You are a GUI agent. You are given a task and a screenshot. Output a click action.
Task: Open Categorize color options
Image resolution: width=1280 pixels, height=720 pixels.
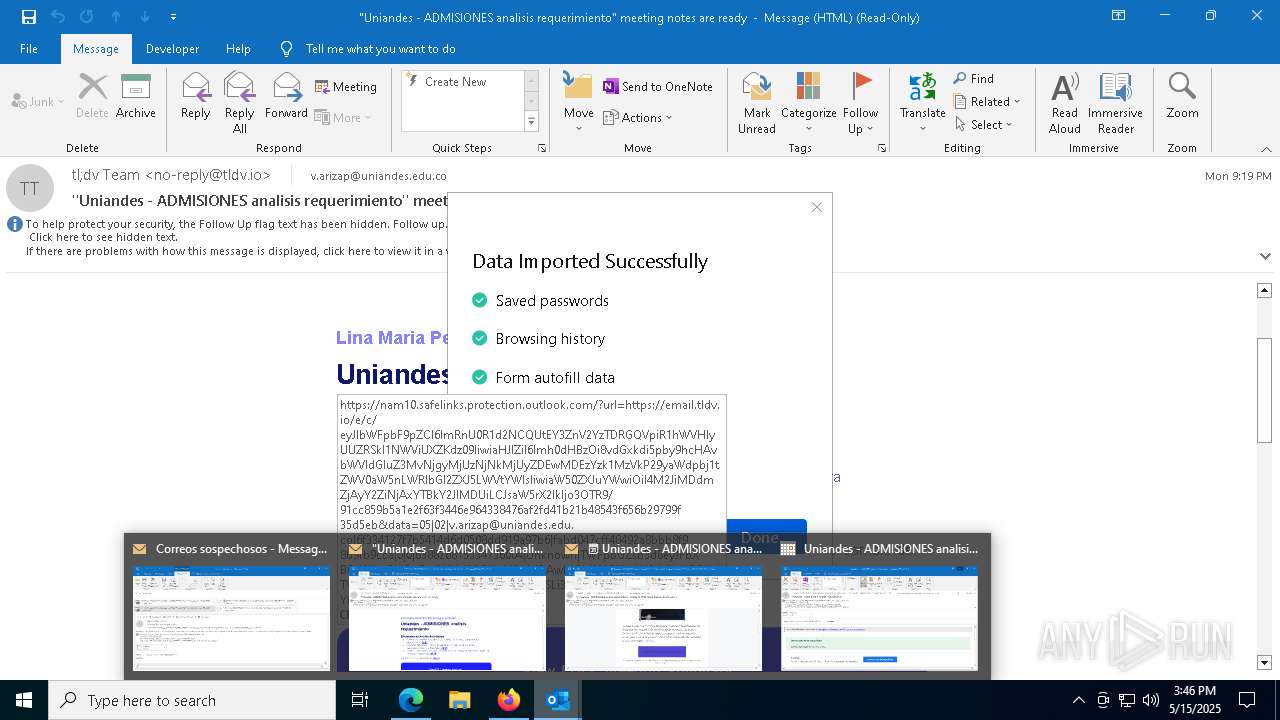click(808, 103)
